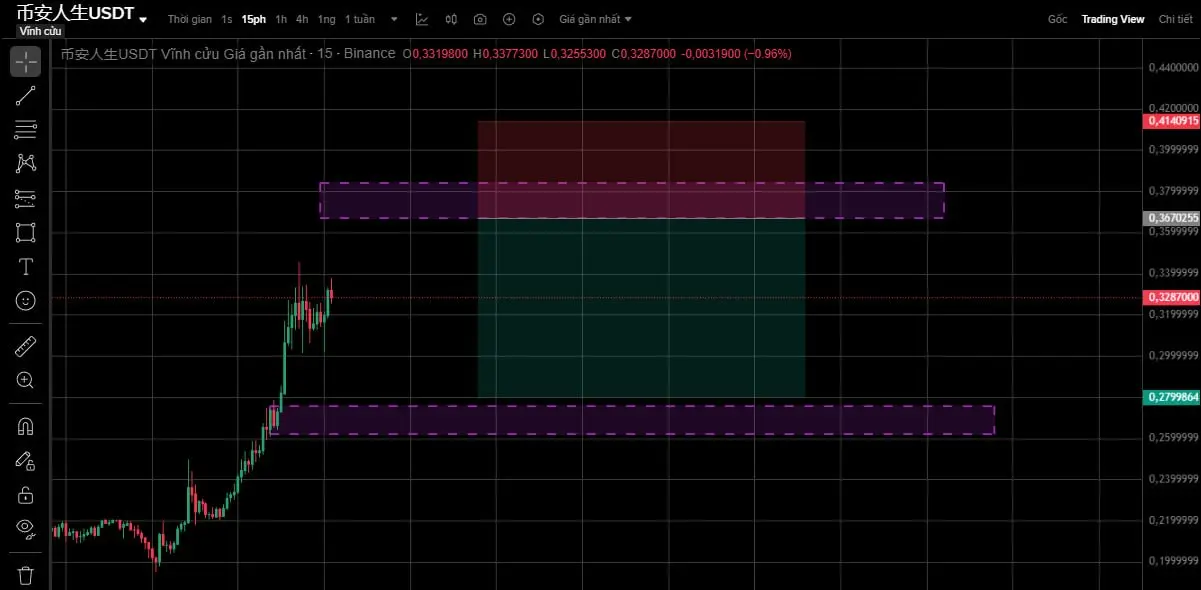Open the emoji icons tool
Image resolution: width=1201 pixels, height=590 pixels.
pyautogui.click(x=26, y=300)
